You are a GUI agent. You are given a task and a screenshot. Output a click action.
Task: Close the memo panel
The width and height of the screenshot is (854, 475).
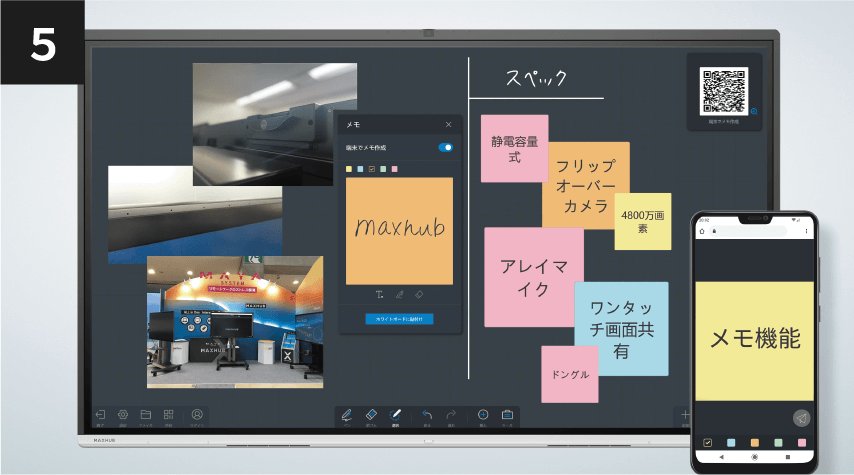[448, 124]
